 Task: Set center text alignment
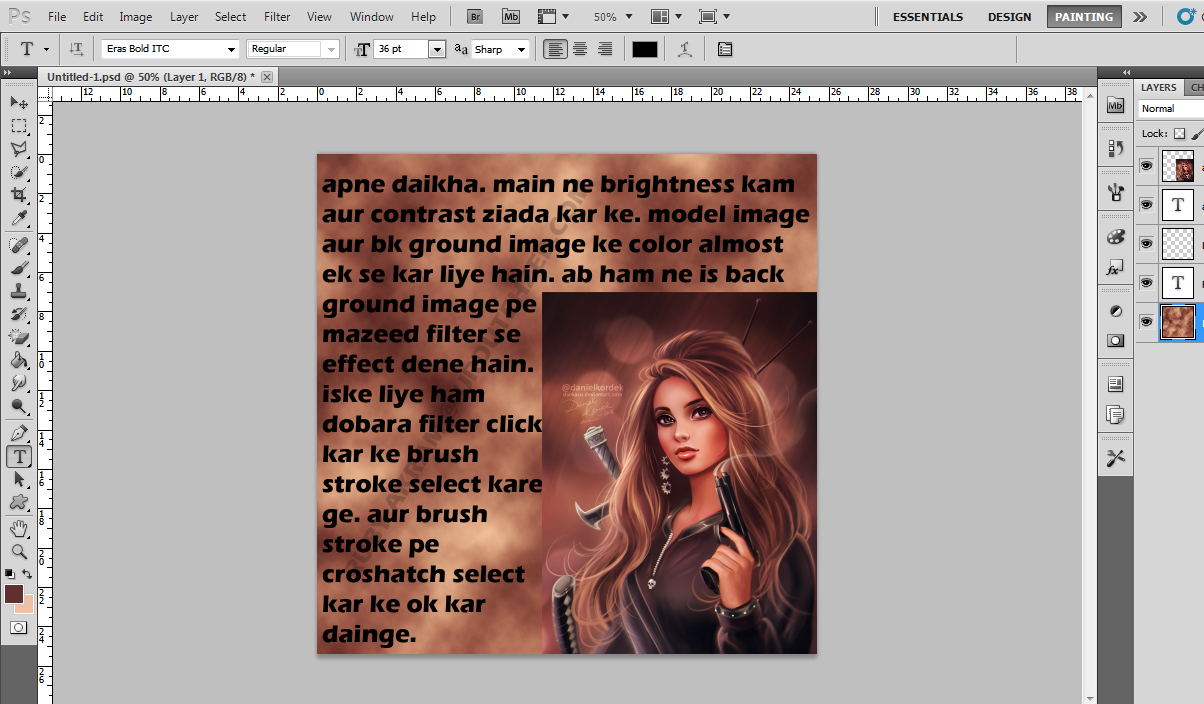(x=580, y=49)
